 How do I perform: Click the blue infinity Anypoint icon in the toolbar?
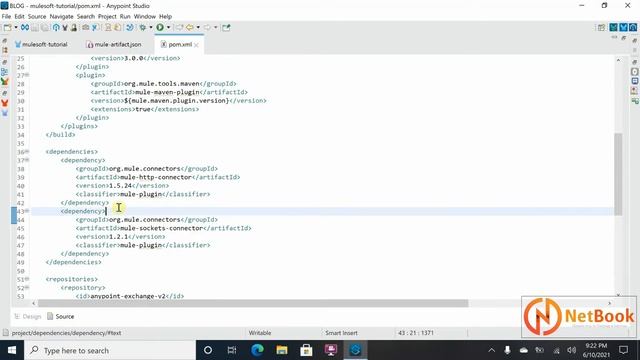[25, 27]
